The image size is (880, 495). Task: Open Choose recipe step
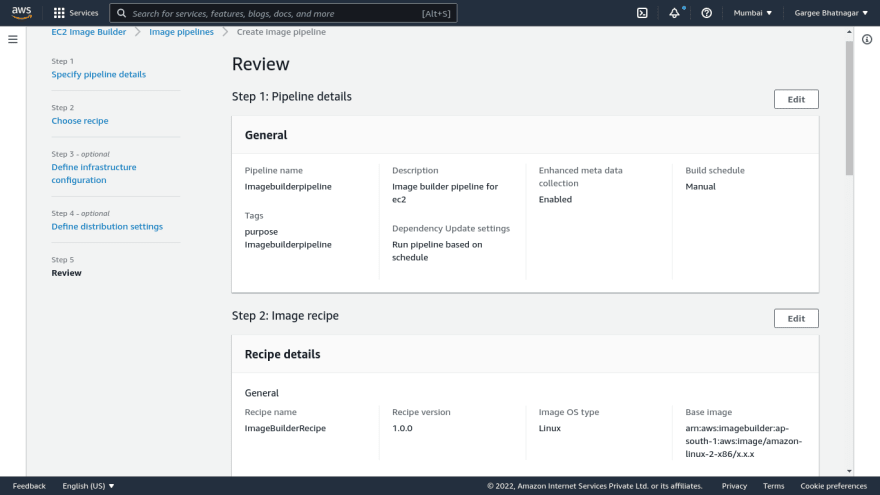[80, 121]
